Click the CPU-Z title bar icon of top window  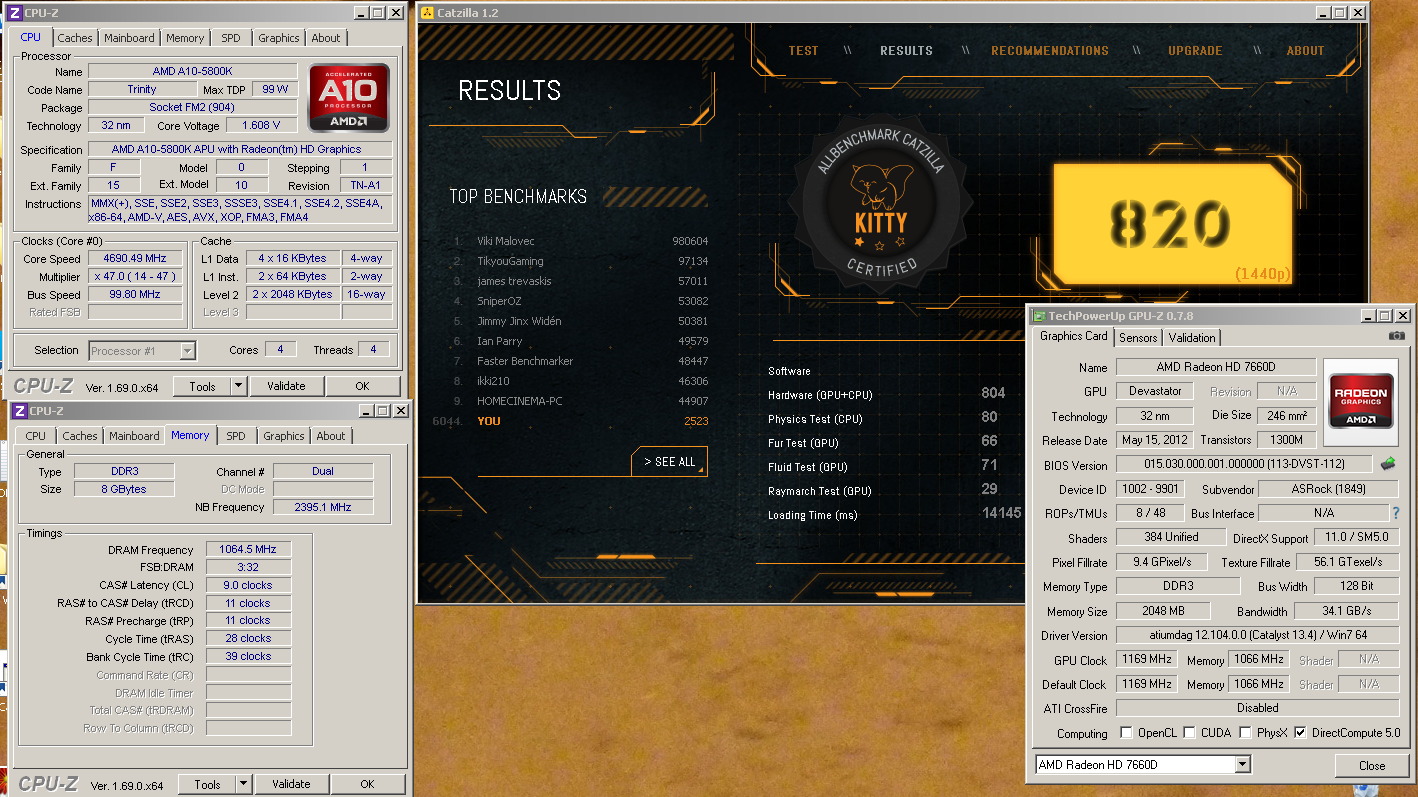pyautogui.click(x=15, y=13)
